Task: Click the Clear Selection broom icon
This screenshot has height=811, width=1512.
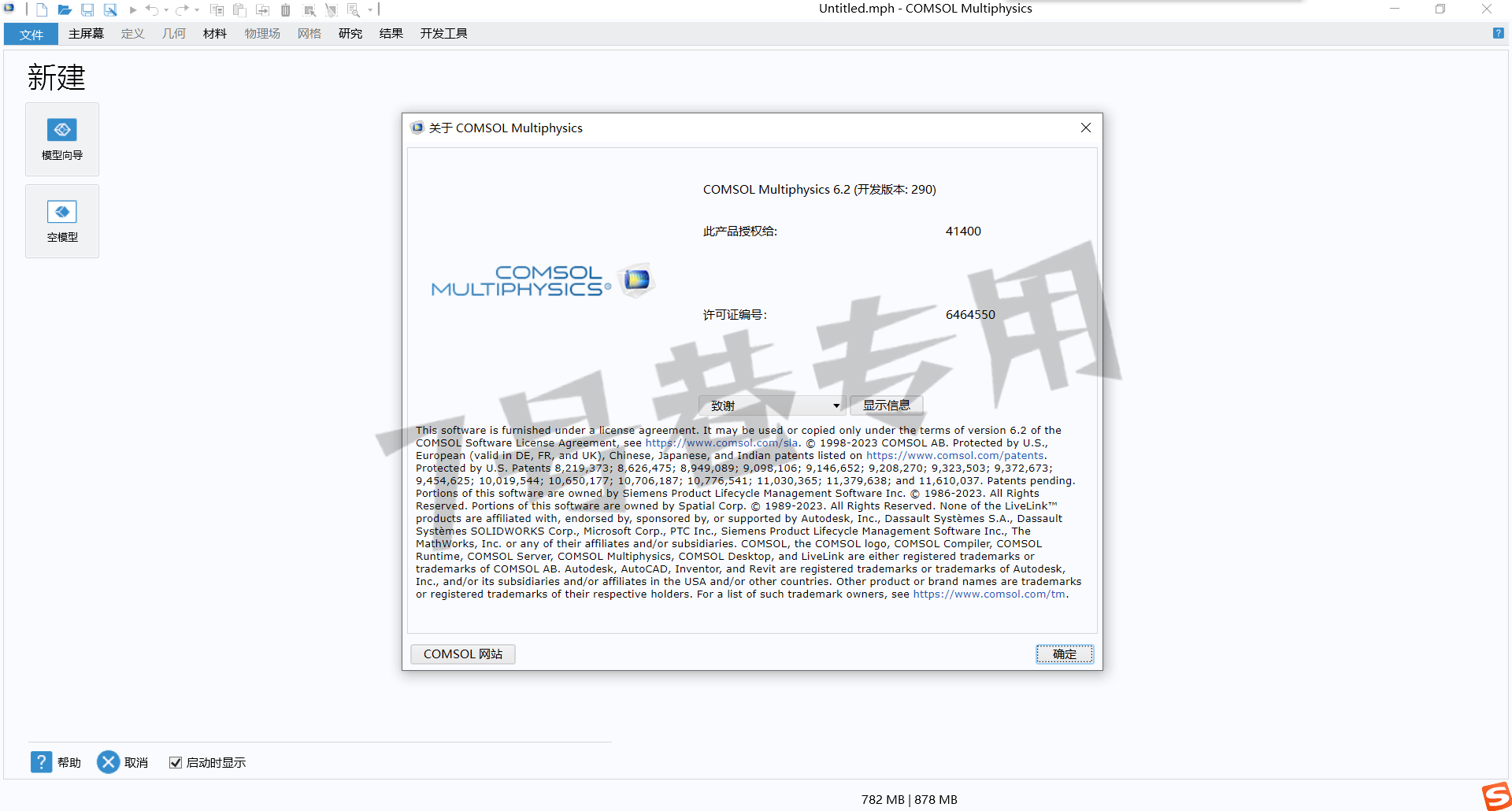Action: [332, 10]
